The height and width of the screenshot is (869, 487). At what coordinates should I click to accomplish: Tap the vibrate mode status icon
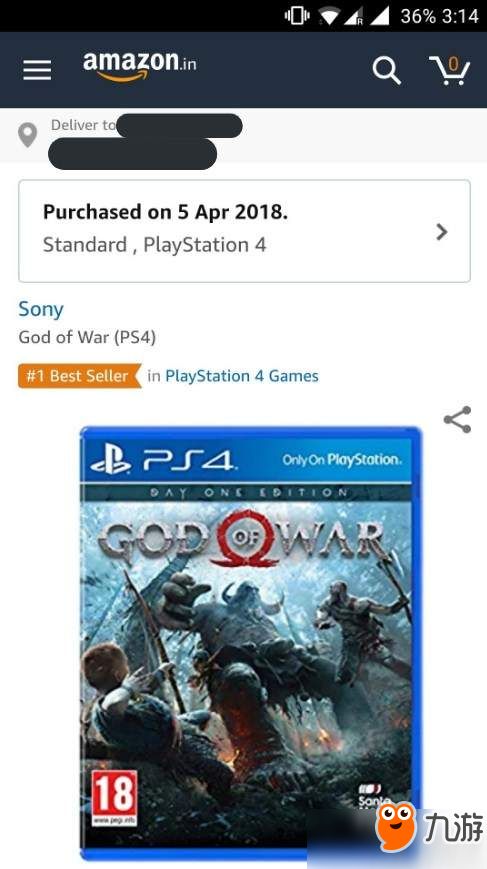[297, 16]
